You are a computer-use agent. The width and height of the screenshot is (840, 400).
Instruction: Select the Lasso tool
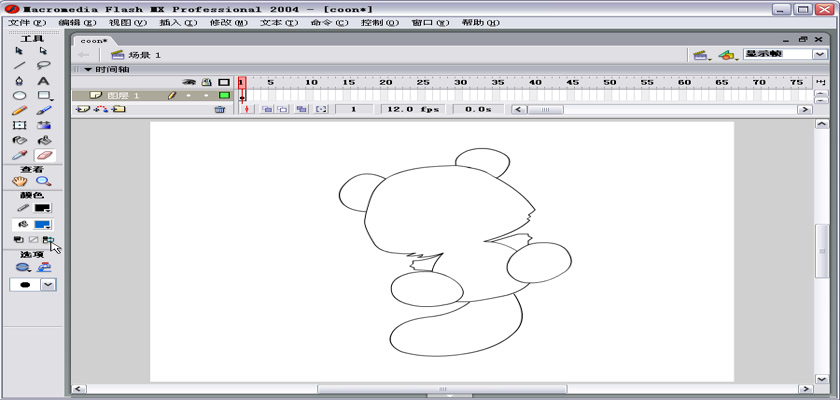point(44,65)
